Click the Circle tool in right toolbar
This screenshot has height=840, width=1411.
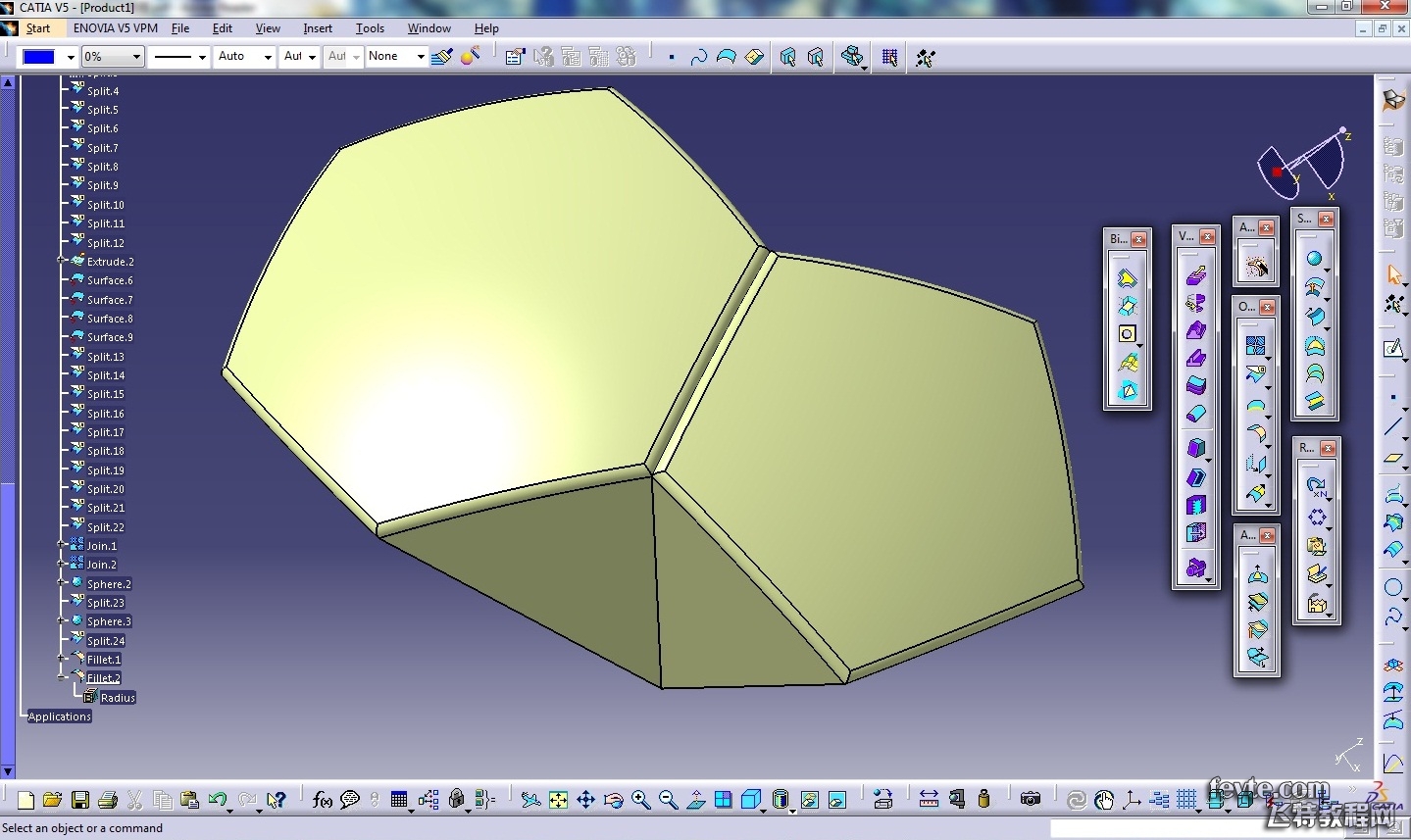coord(1393,588)
